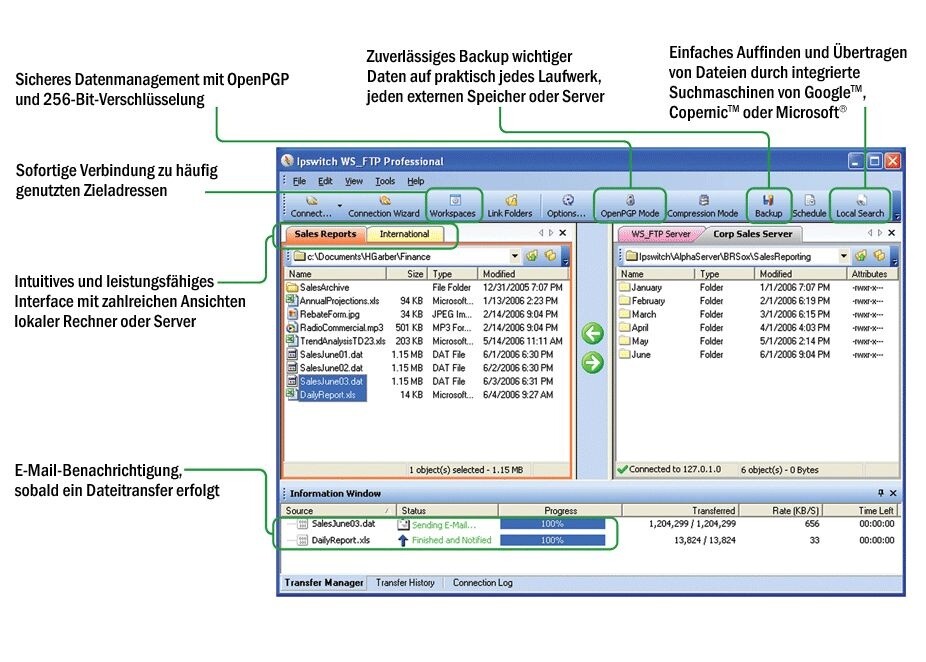Click the SalesJune03.dat progress bar
This screenshot has width=926, height=662.
(553, 524)
